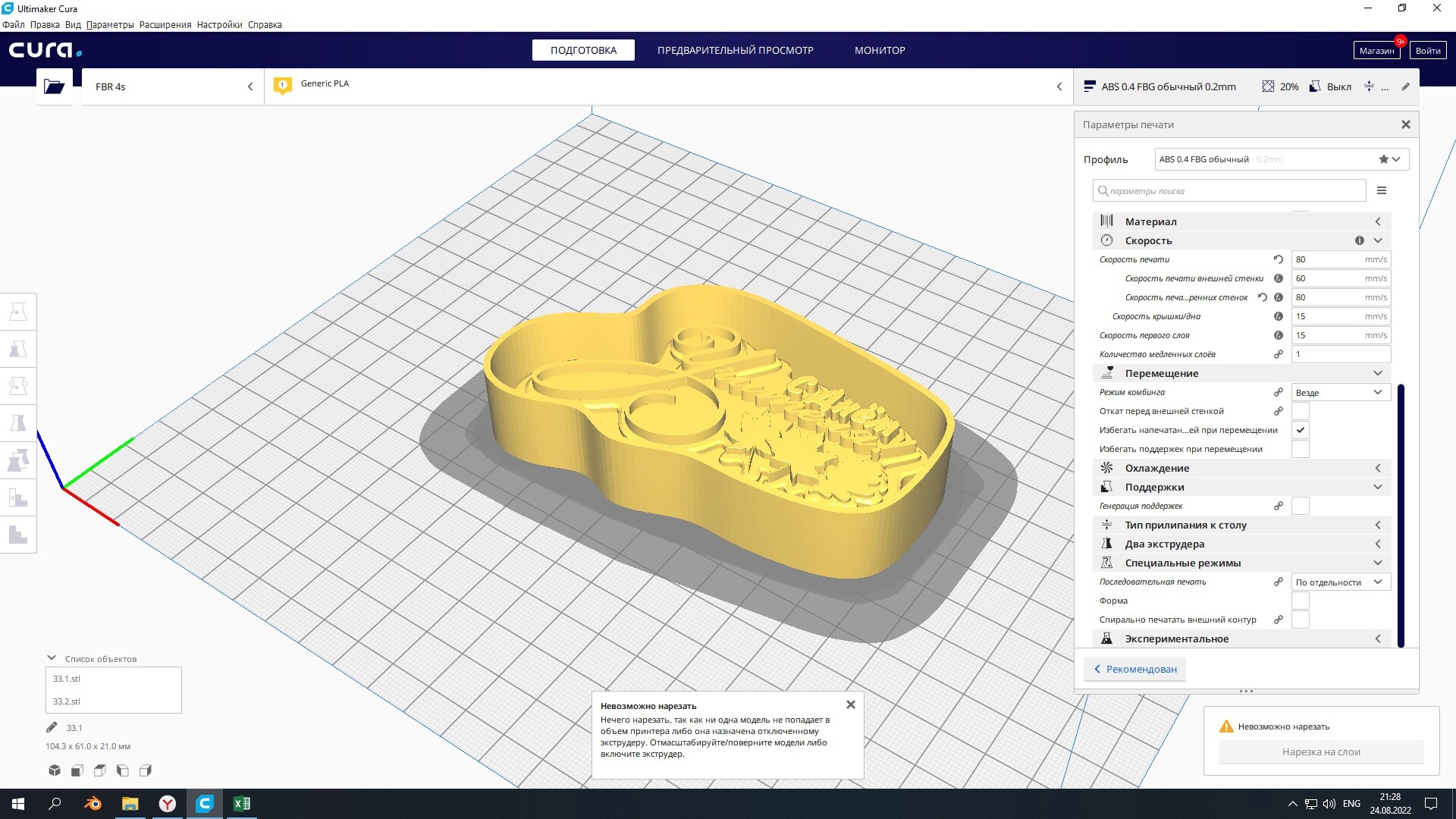This screenshot has width=1456, height=819.
Task: Reset the print speed value
Action: (x=1279, y=259)
